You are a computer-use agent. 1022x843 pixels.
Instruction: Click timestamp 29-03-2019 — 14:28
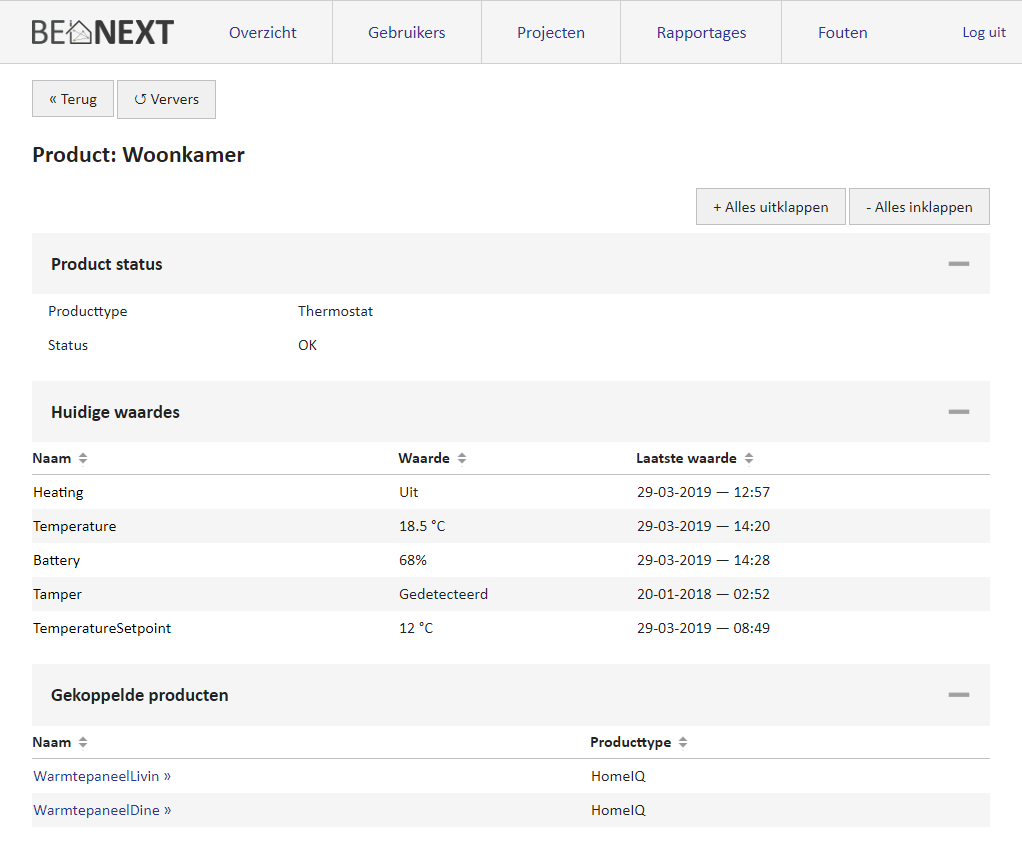click(x=703, y=560)
